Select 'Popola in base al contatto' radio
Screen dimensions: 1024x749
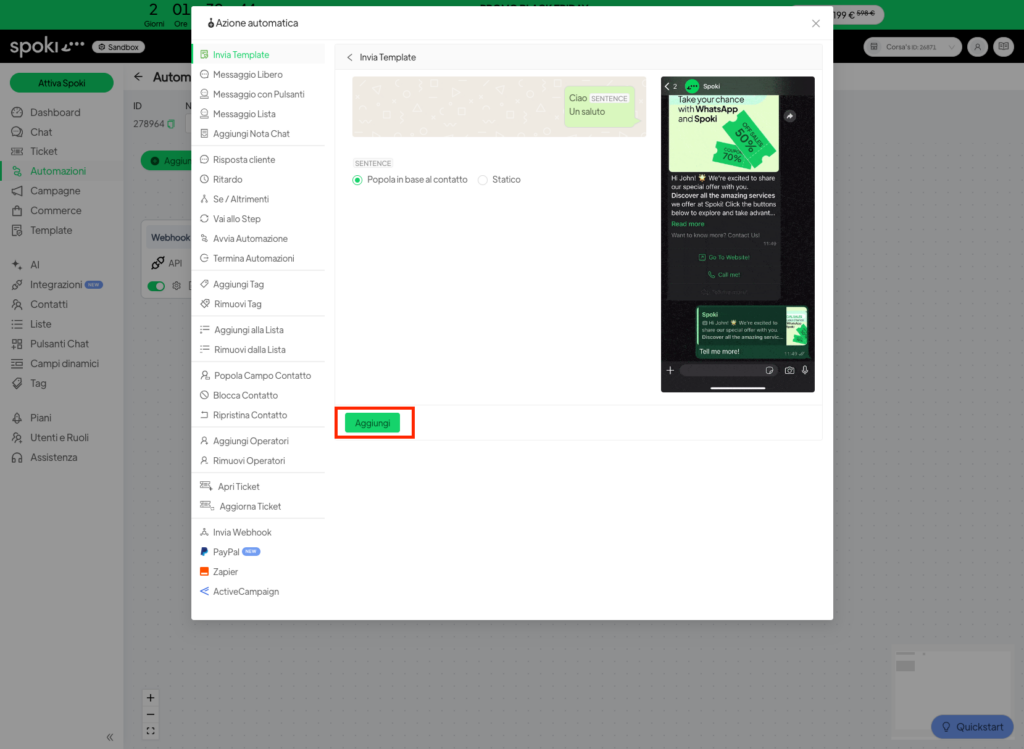click(x=357, y=180)
